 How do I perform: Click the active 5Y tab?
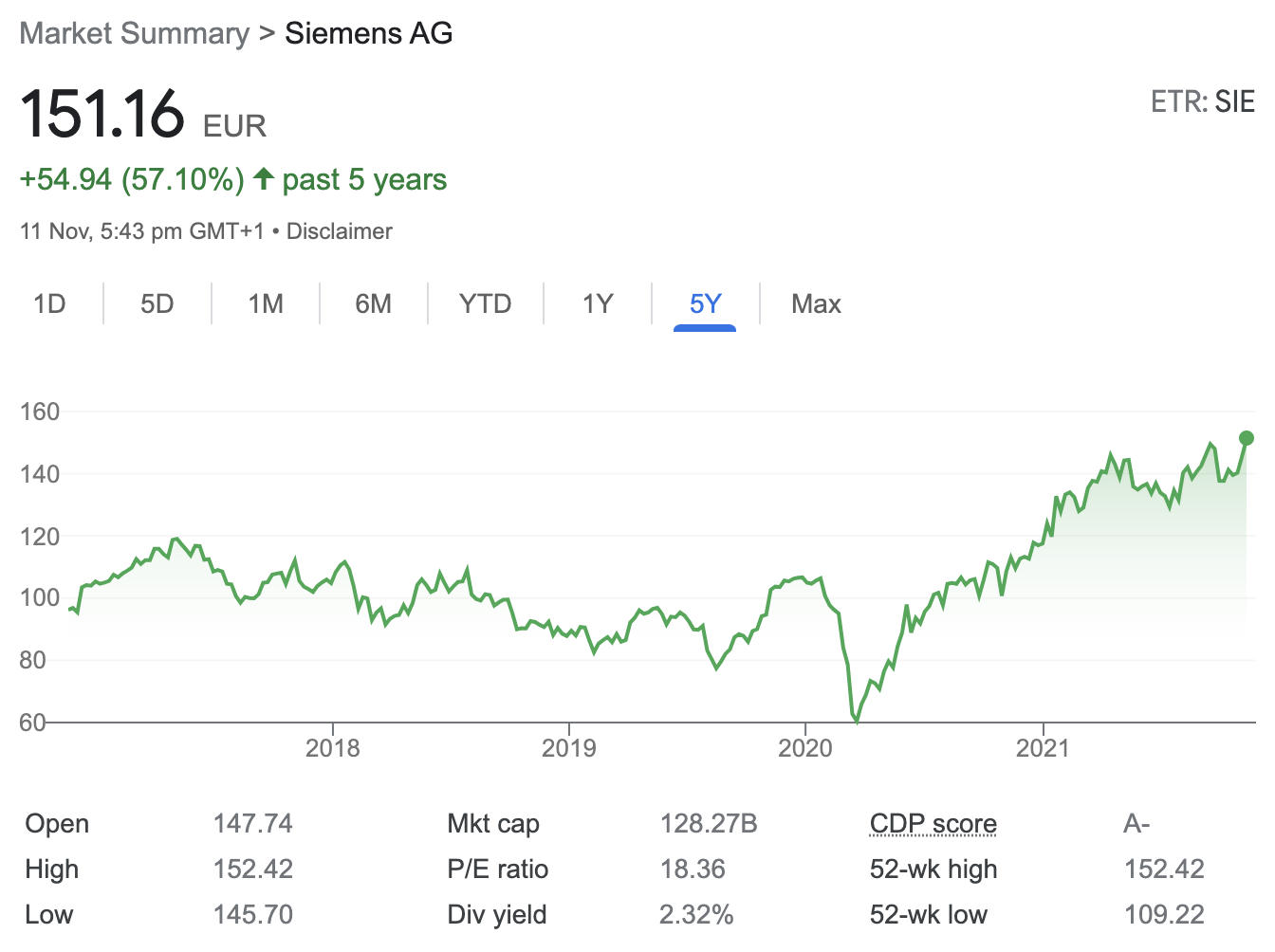[705, 304]
